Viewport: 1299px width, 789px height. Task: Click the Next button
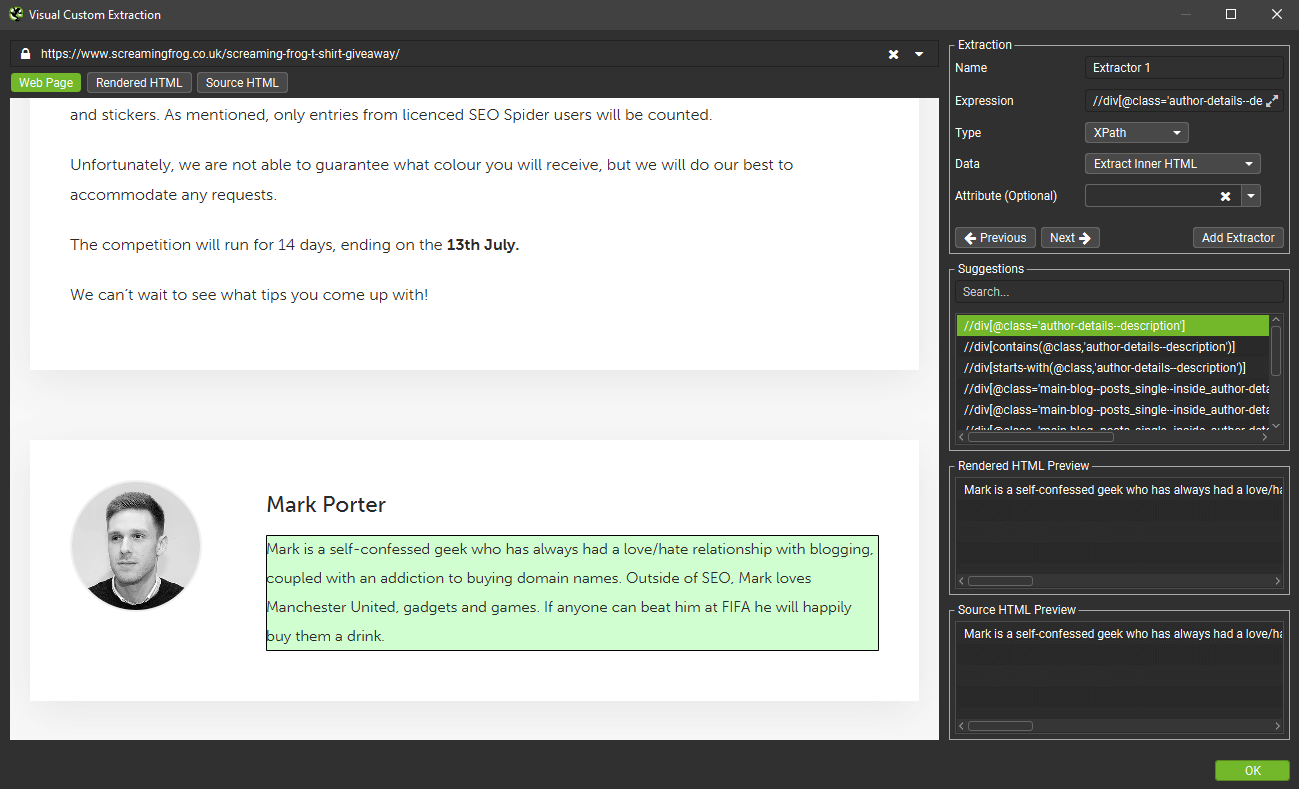pyautogui.click(x=1070, y=238)
